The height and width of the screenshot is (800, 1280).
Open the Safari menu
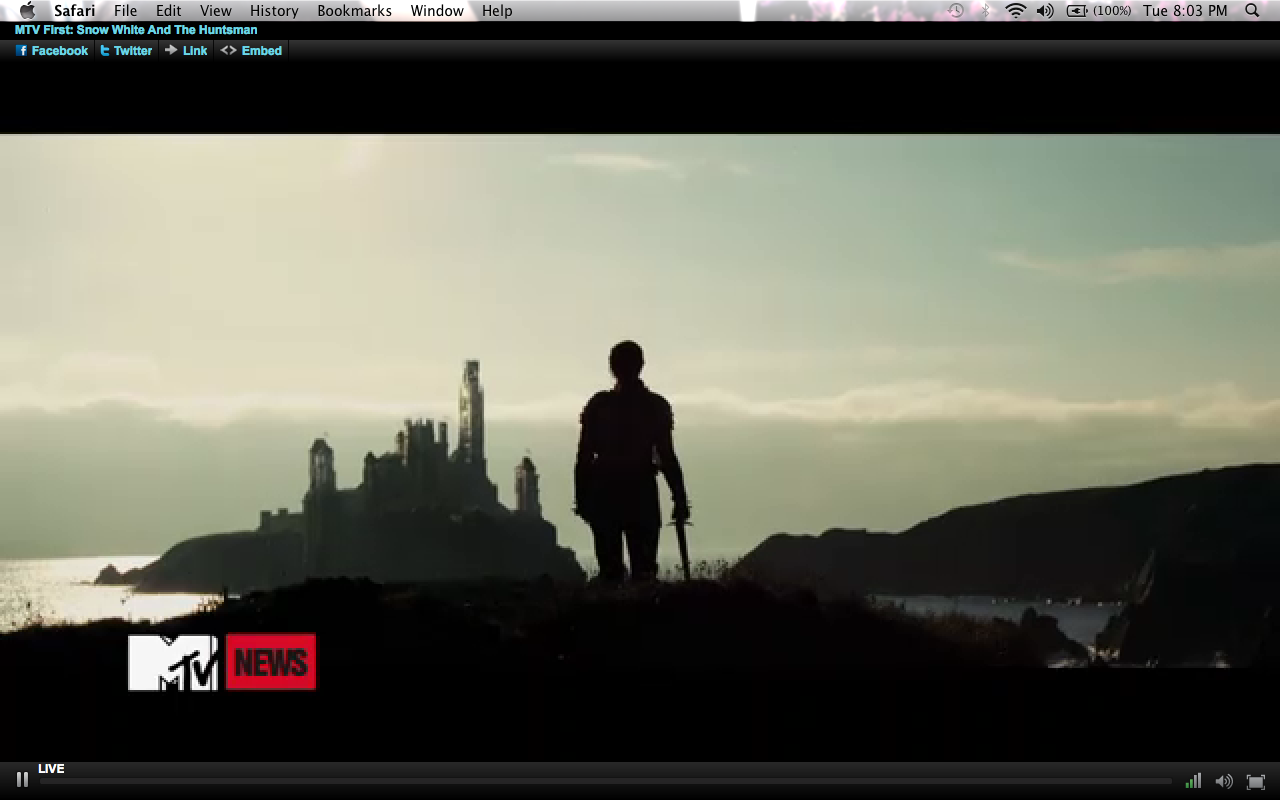(x=74, y=10)
